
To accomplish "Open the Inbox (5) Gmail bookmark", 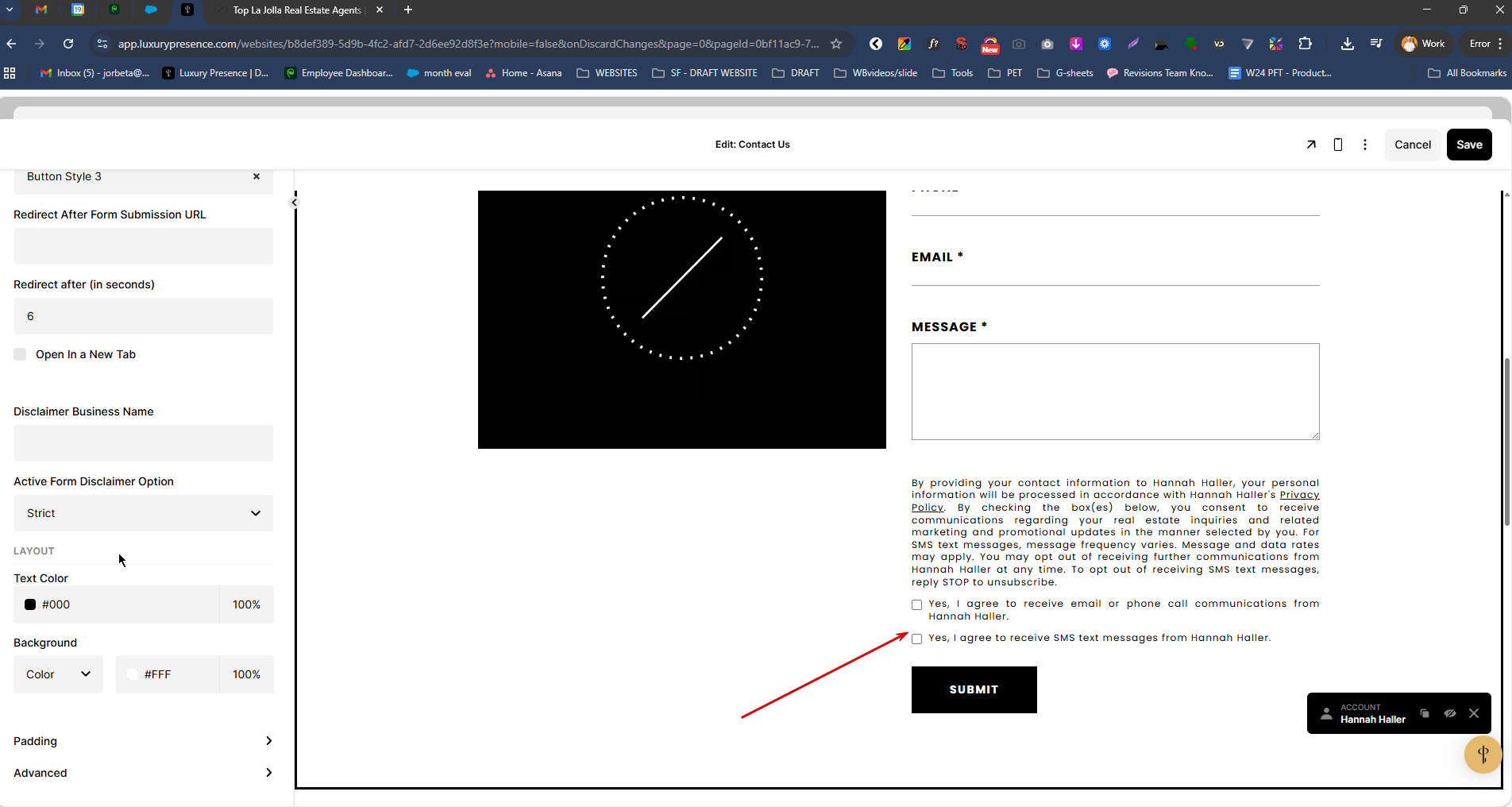I will (x=94, y=73).
